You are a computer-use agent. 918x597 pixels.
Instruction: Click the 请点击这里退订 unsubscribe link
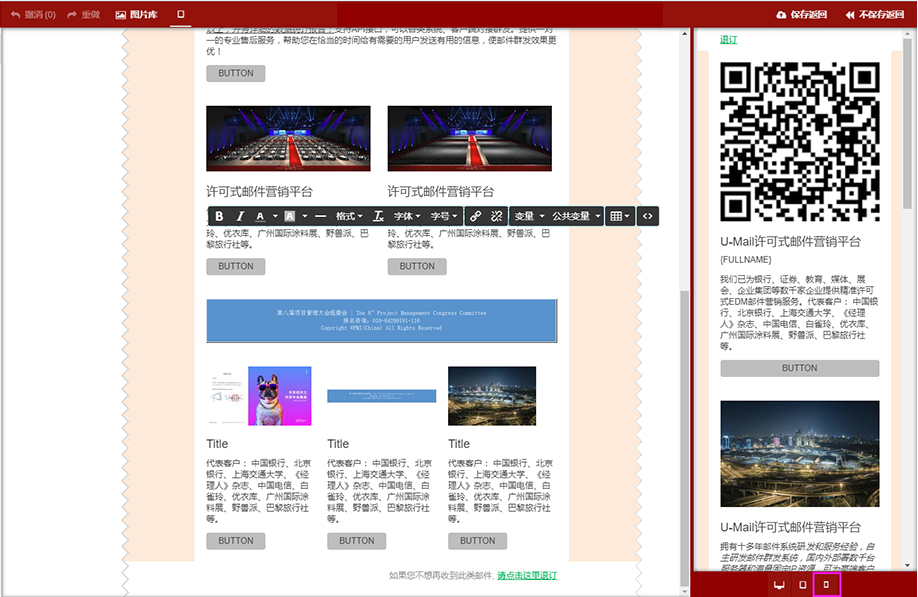coord(526,576)
